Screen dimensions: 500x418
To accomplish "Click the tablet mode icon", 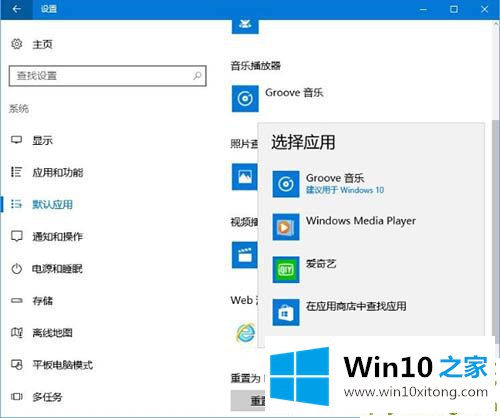I will tap(17, 364).
